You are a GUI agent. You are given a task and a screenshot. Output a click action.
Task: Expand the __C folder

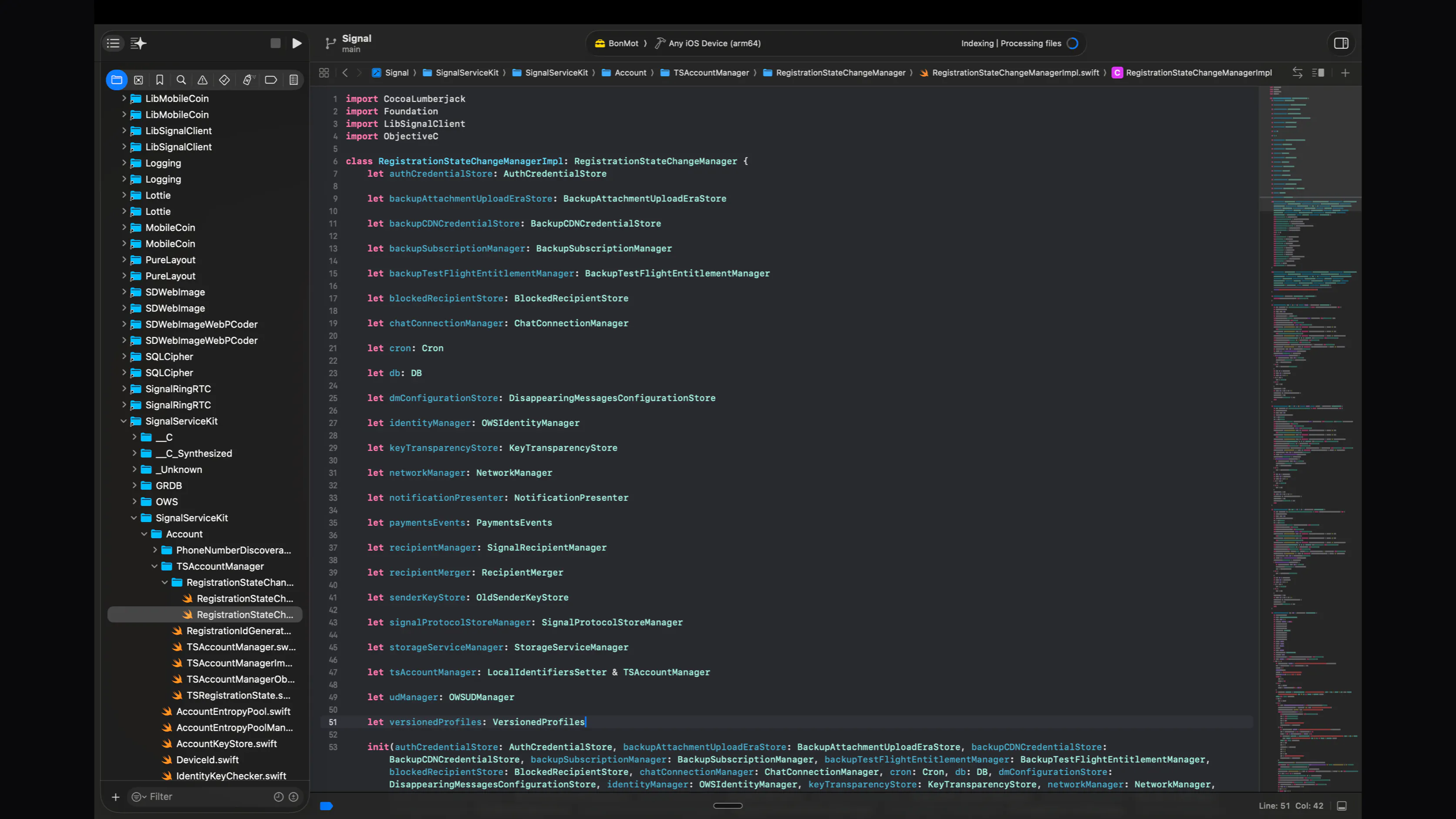pyautogui.click(x=135, y=437)
